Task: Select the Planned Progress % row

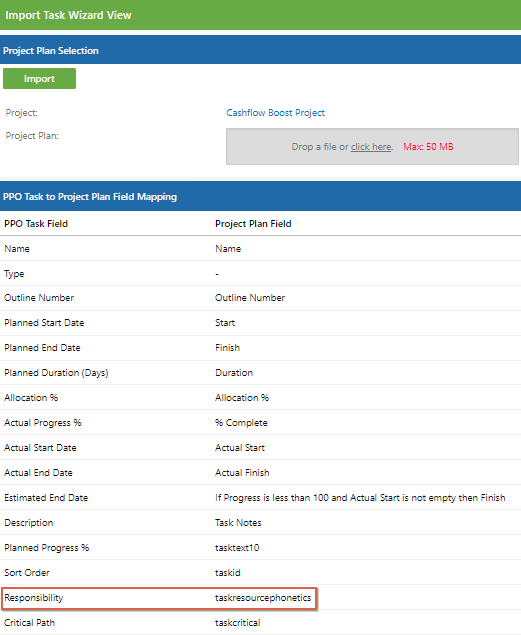Action: coord(260,548)
